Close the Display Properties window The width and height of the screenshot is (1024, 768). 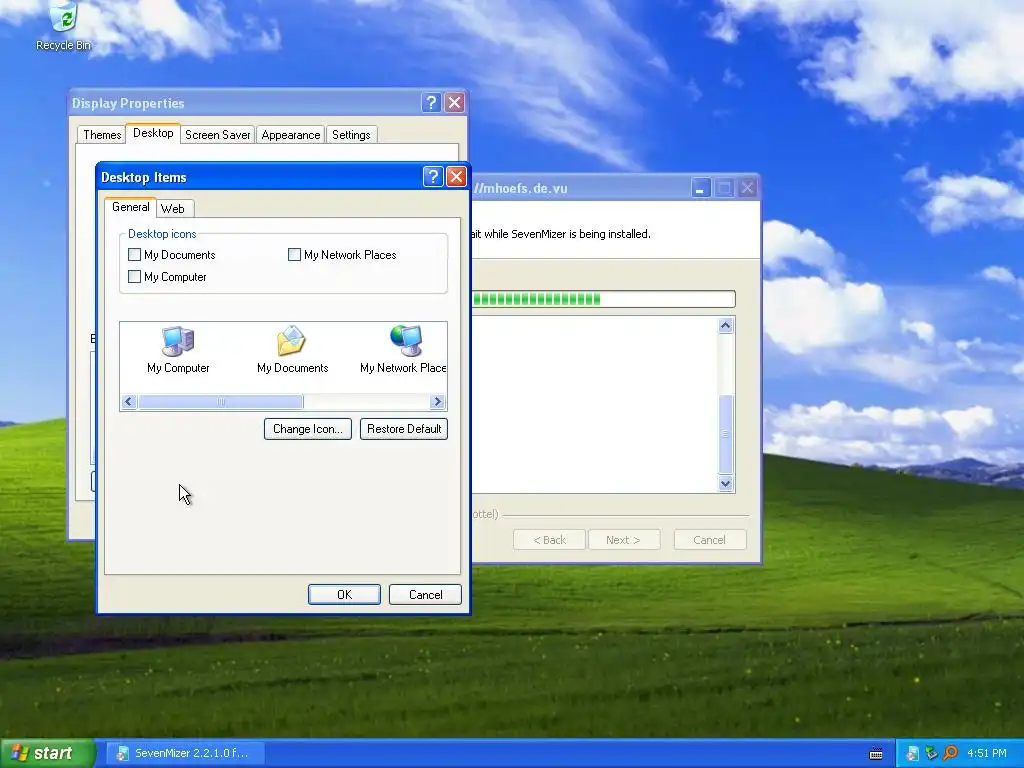[x=455, y=103]
